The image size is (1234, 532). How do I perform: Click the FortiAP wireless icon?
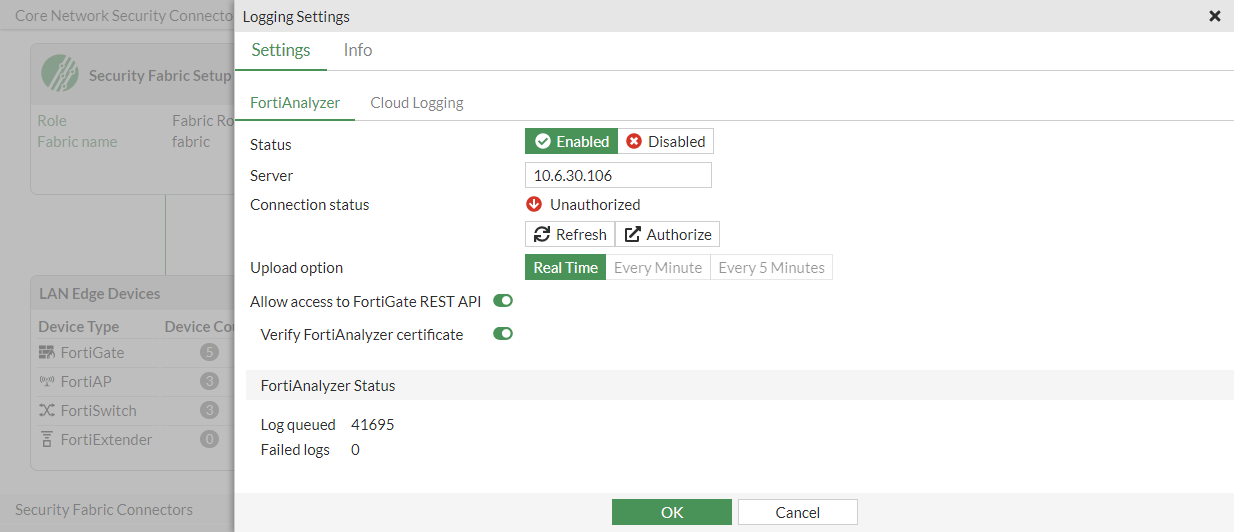(46, 382)
